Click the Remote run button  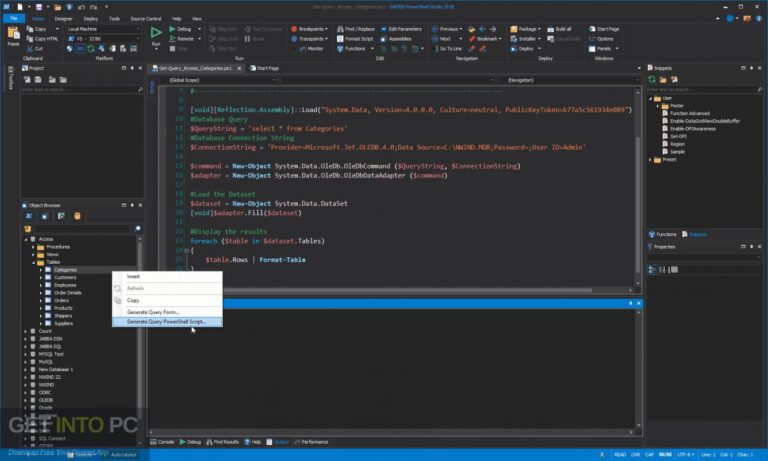(x=182, y=39)
